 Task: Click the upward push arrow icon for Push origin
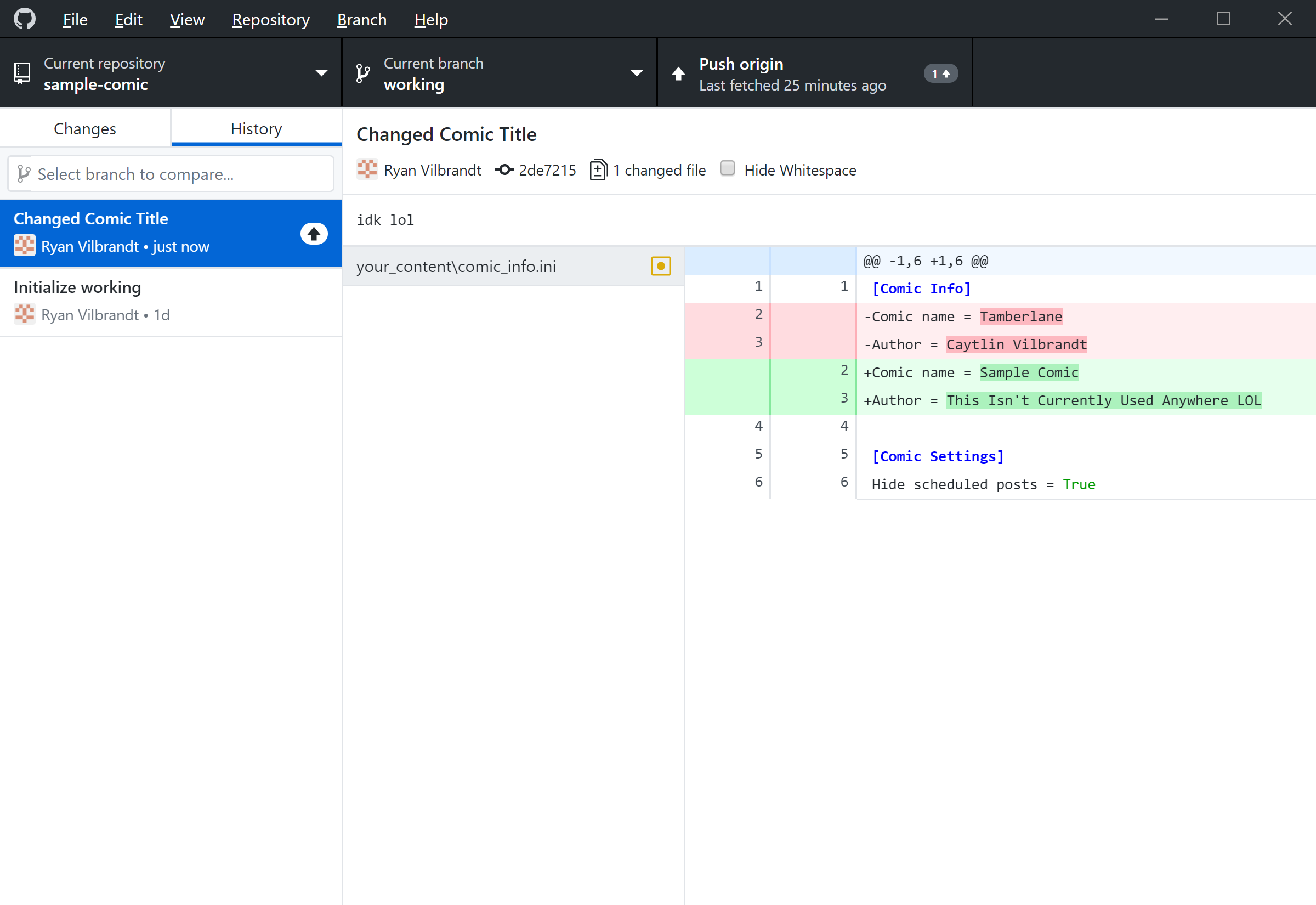click(x=678, y=73)
